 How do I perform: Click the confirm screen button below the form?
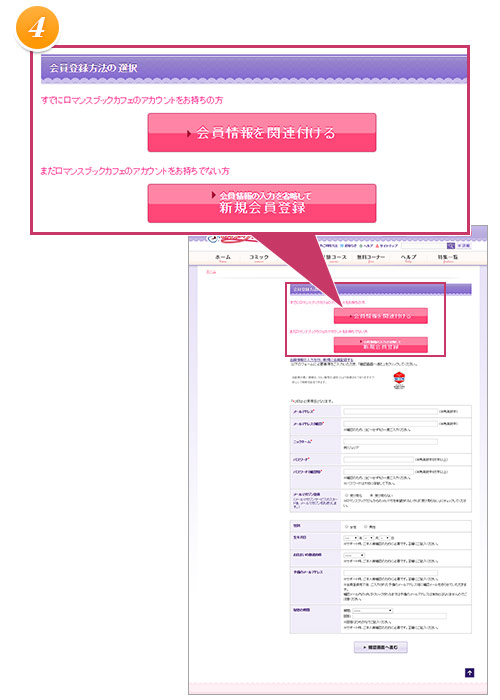(381, 647)
